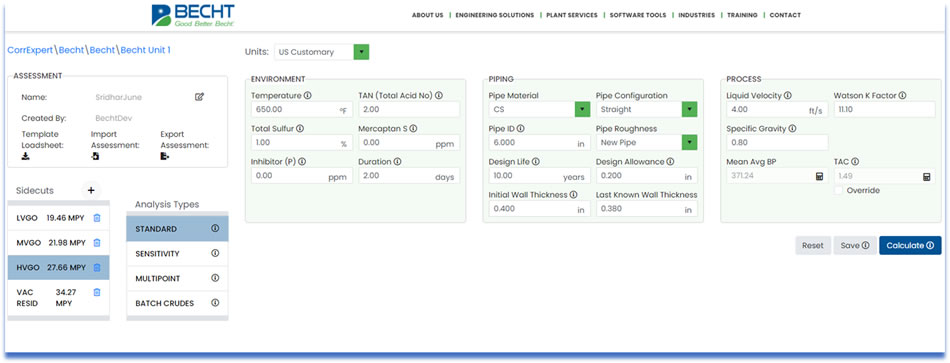Delete the VAC RESID sidecut
Viewport: 950px width, 363px height.
click(x=96, y=292)
